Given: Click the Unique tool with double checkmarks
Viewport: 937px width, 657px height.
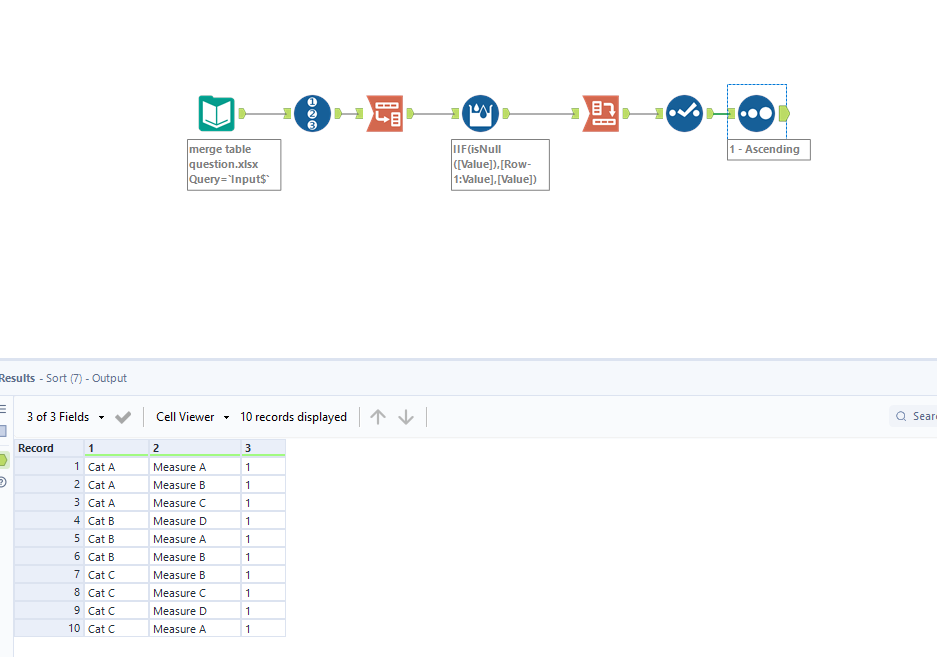Looking at the screenshot, I should pos(684,113).
